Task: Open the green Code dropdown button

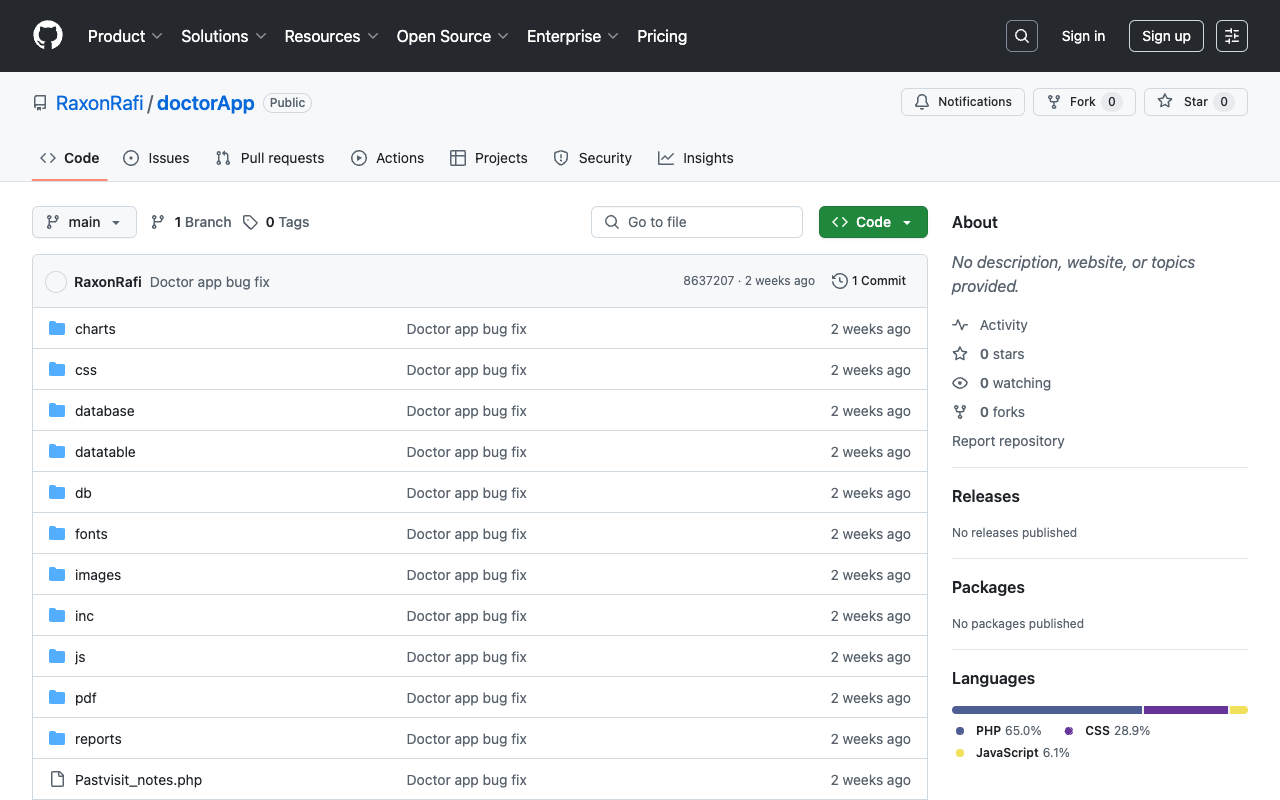Action: point(873,222)
